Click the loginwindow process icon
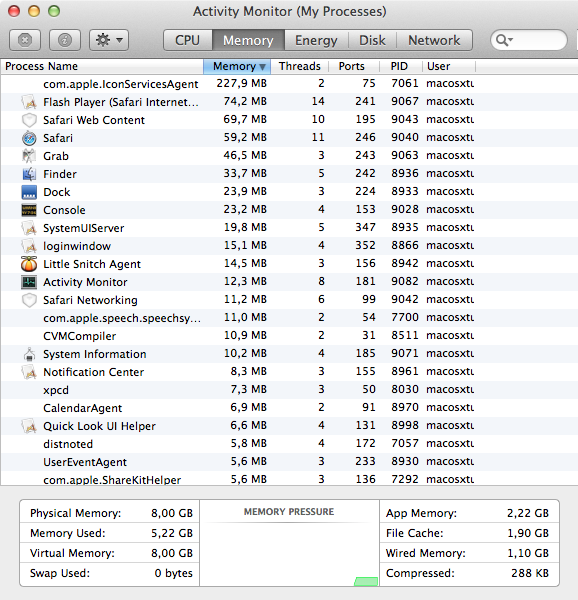This screenshot has height=600, width=578. point(29,246)
